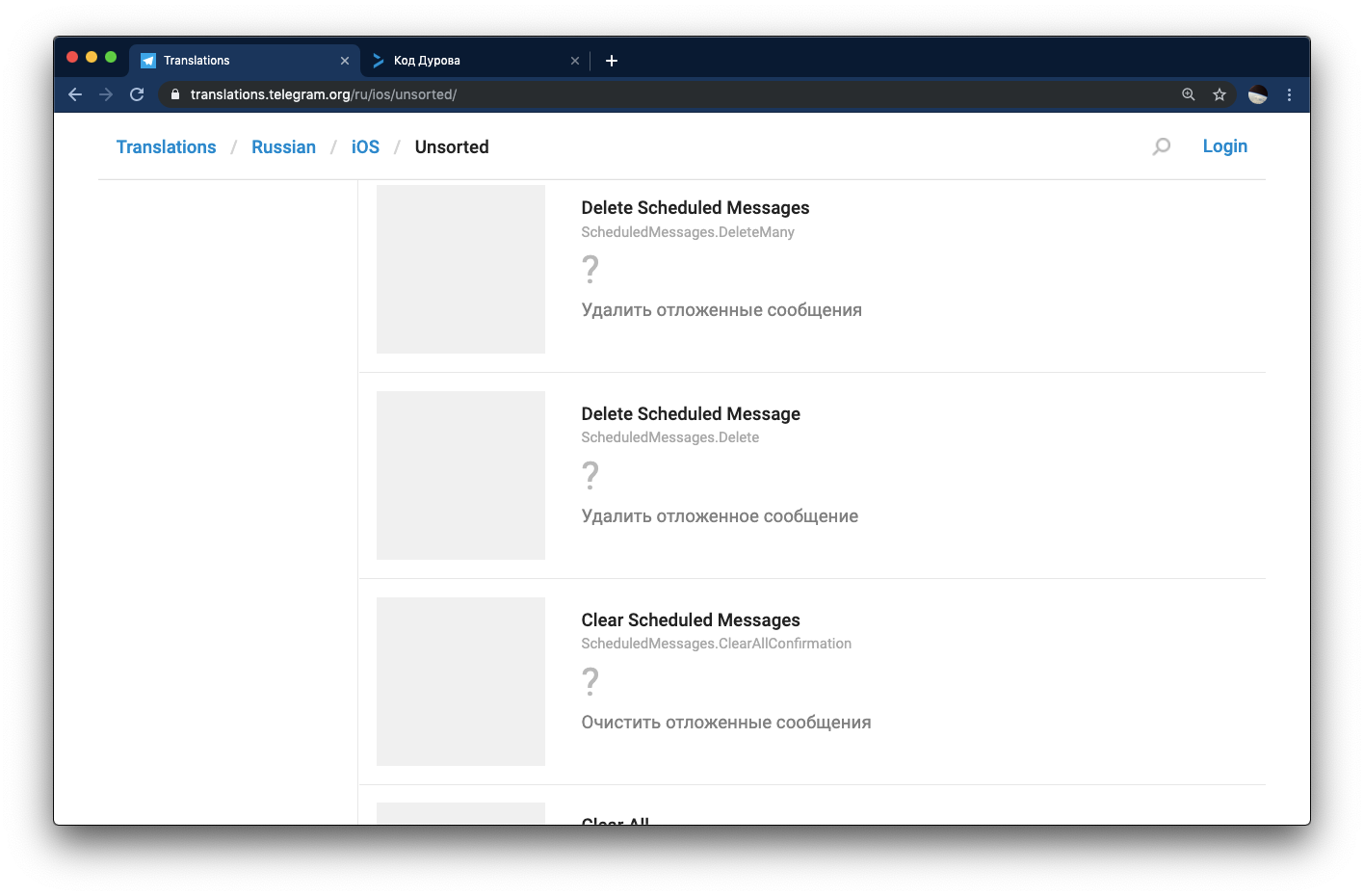Screen dimensions: 1364x896
Task: Bookmark this page with the star icon
Action: click(x=1220, y=94)
